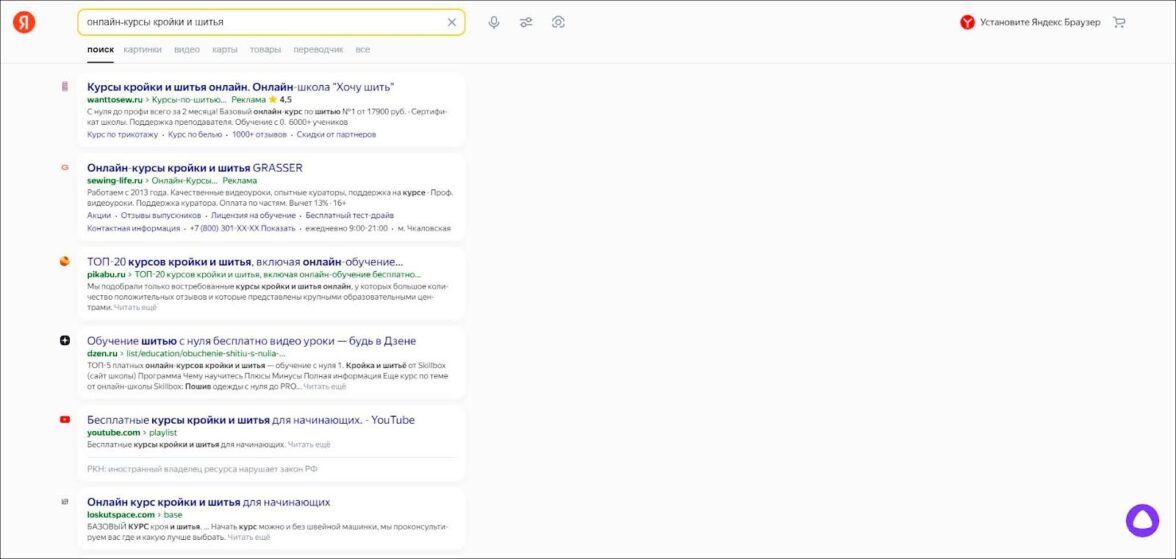This screenshot has width=1176, height=559.
Task: Clear the search query with the X
Action: [x=452, y=23]
